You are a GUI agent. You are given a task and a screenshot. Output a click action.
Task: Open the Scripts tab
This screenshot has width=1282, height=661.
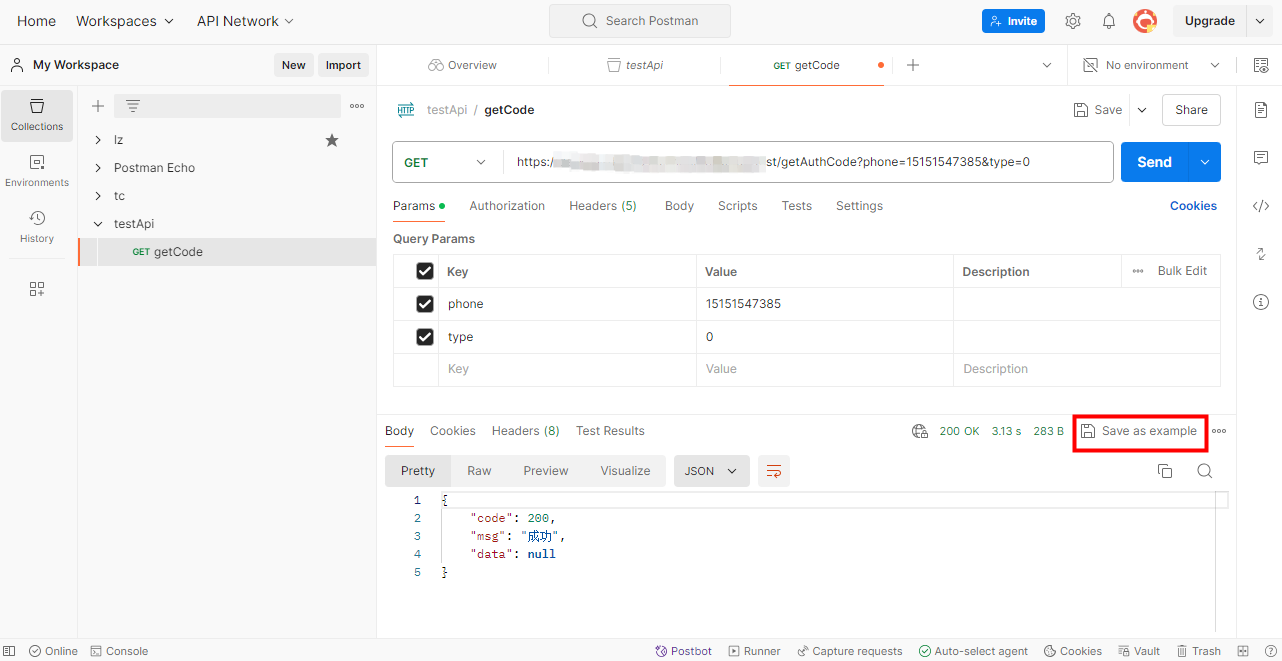[x=737, y=206]
